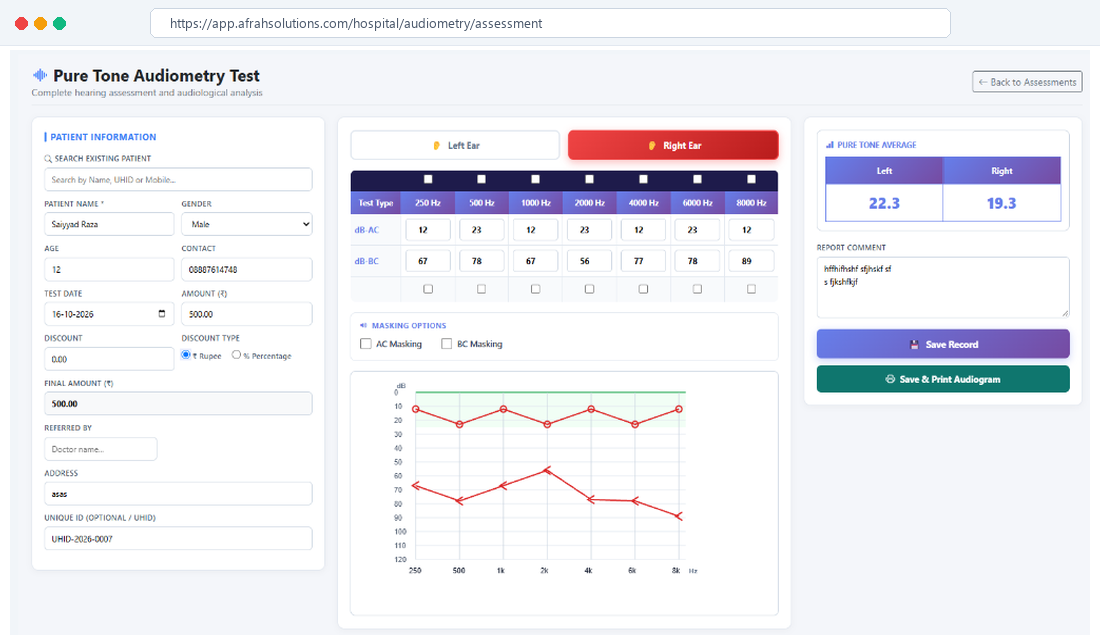Click the search magnifier icon above patient search
1100x640 pixels.
pos(48,159)
